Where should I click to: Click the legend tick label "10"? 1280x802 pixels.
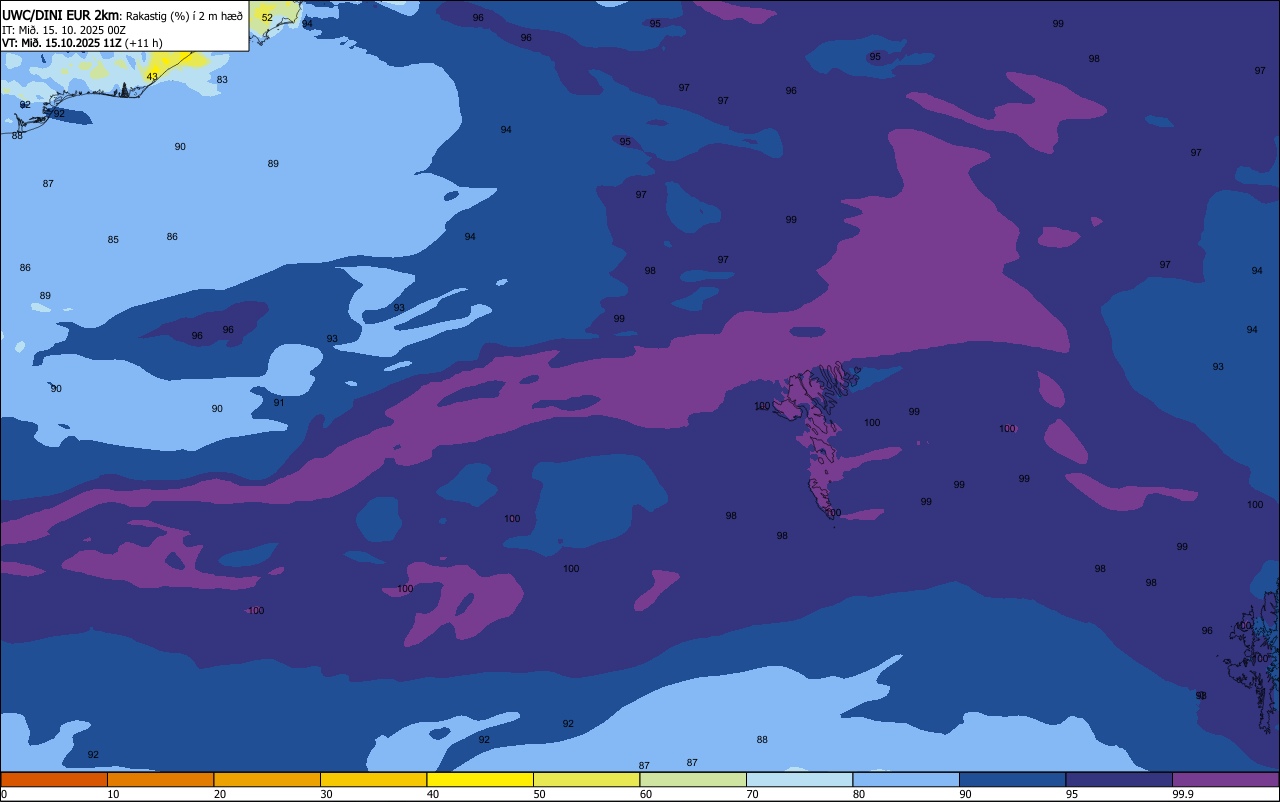[113, 794]
